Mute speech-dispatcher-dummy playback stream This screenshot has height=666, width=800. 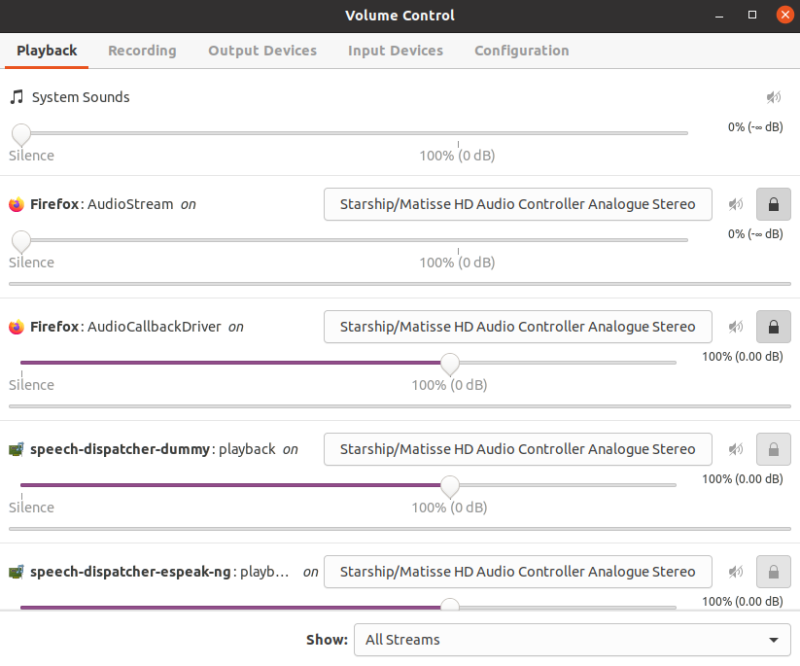tap(735, 449)
